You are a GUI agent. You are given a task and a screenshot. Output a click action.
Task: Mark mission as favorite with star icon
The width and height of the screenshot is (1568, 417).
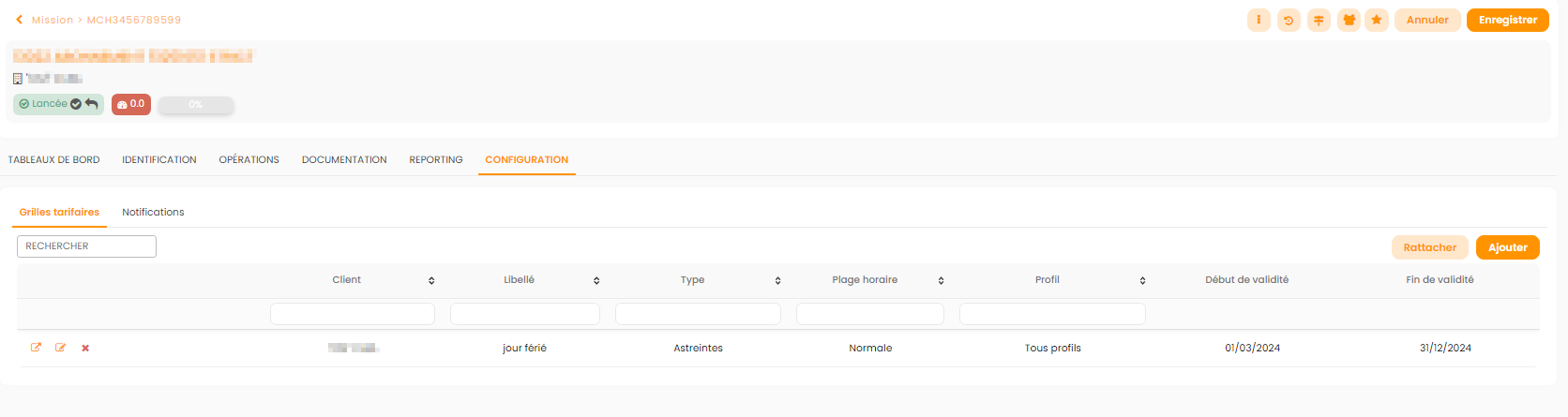coord(1377,20)
